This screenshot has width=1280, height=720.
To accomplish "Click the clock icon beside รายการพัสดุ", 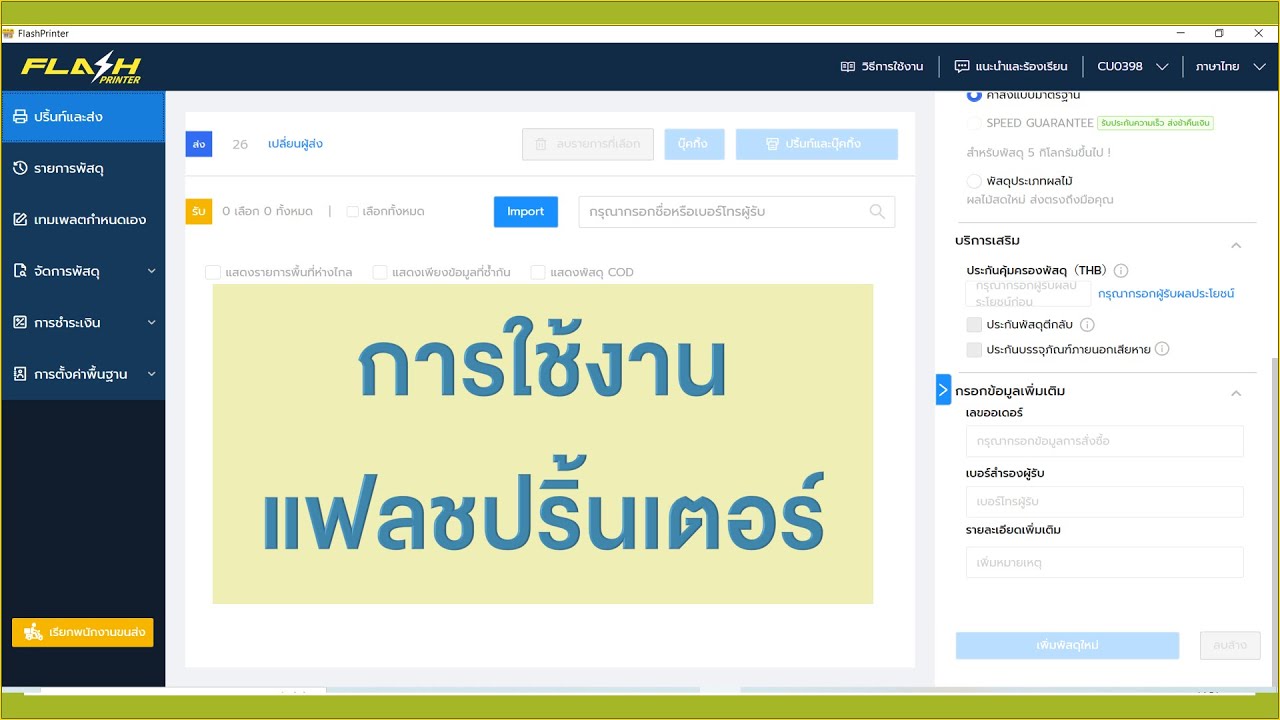I will pyautogui.click(x=20, y=168).
